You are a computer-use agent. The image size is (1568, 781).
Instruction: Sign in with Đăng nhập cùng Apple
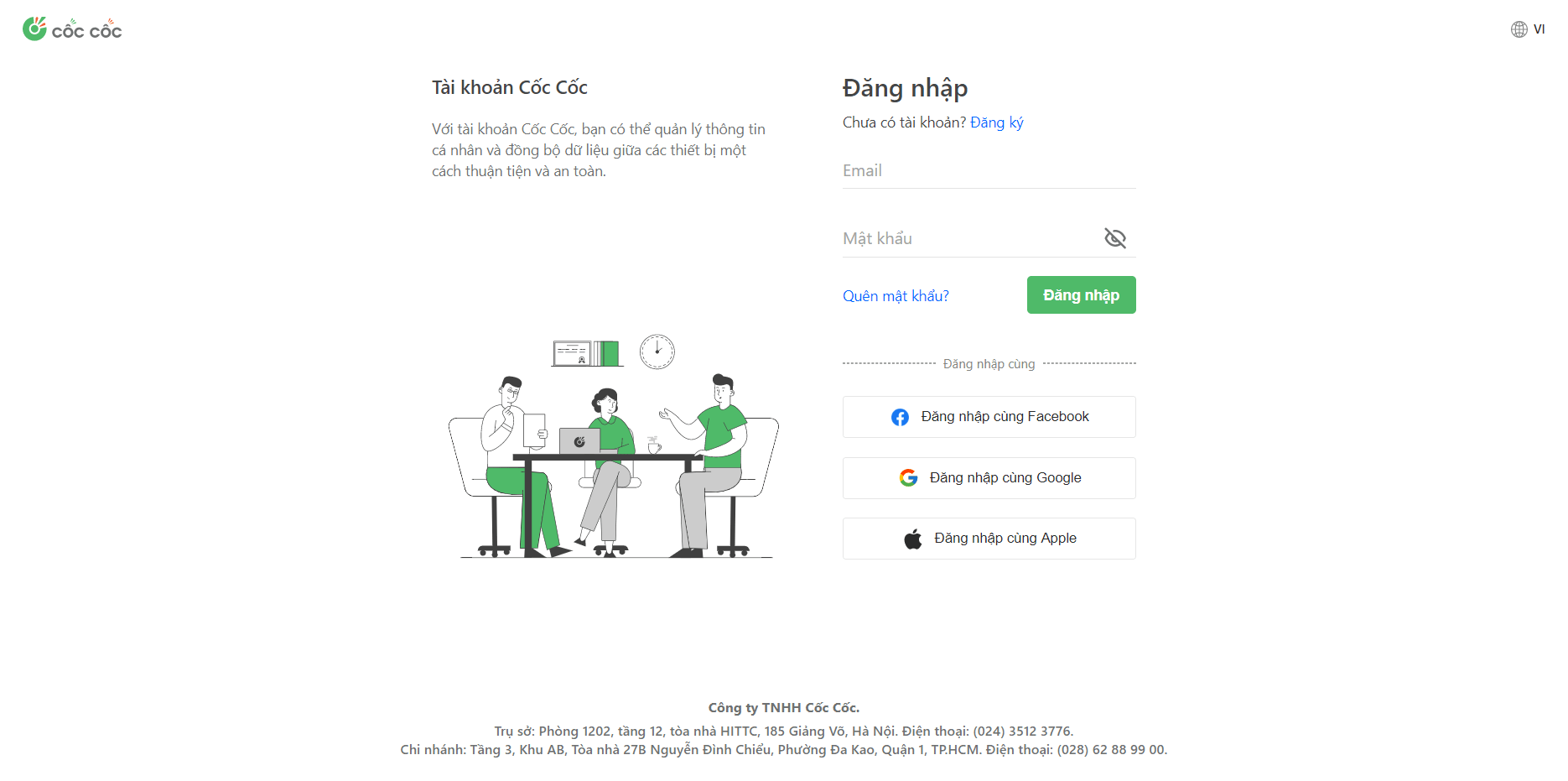(x=989, y=539)
